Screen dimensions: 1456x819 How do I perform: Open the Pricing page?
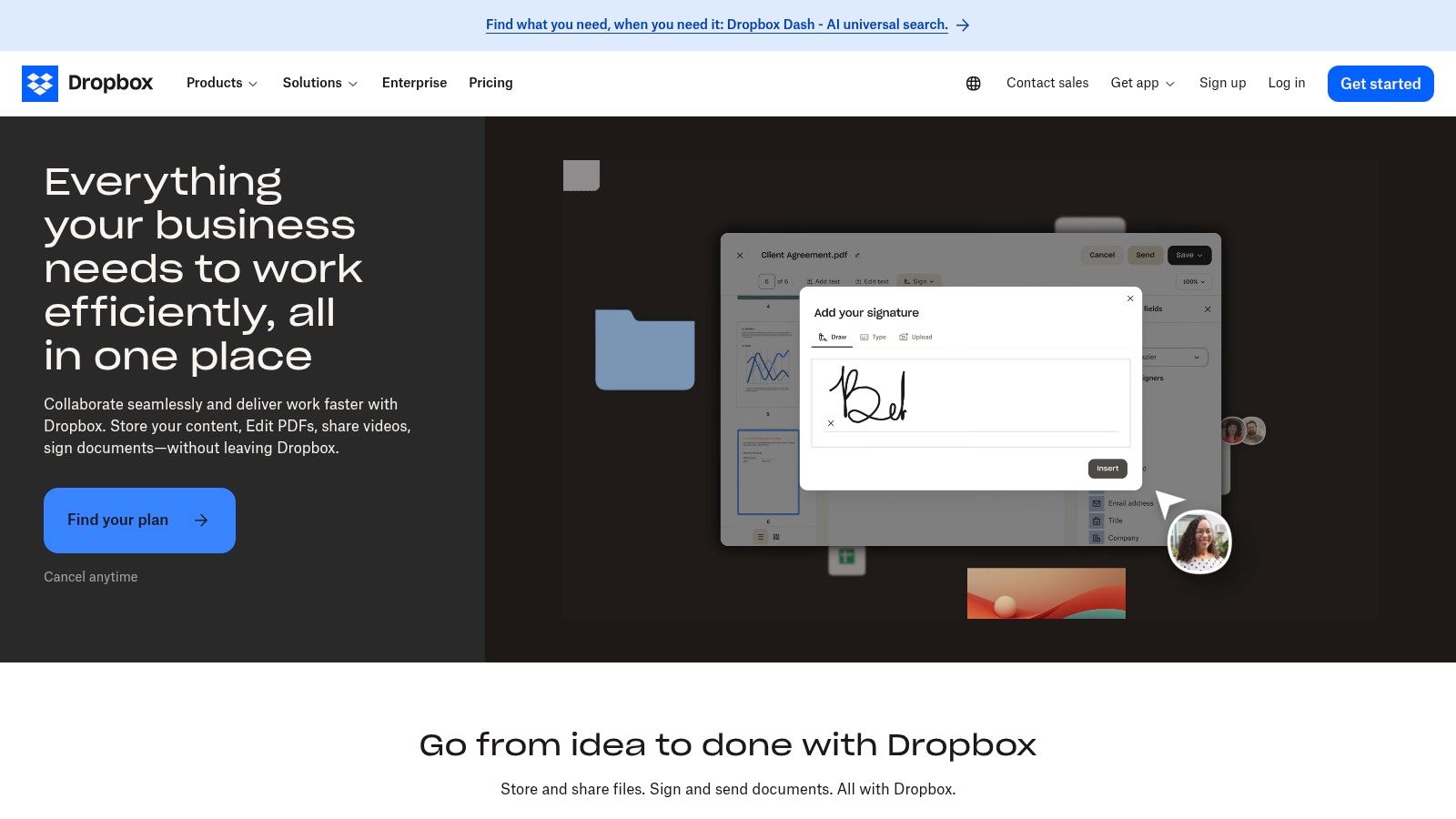[x=490, y=84]
